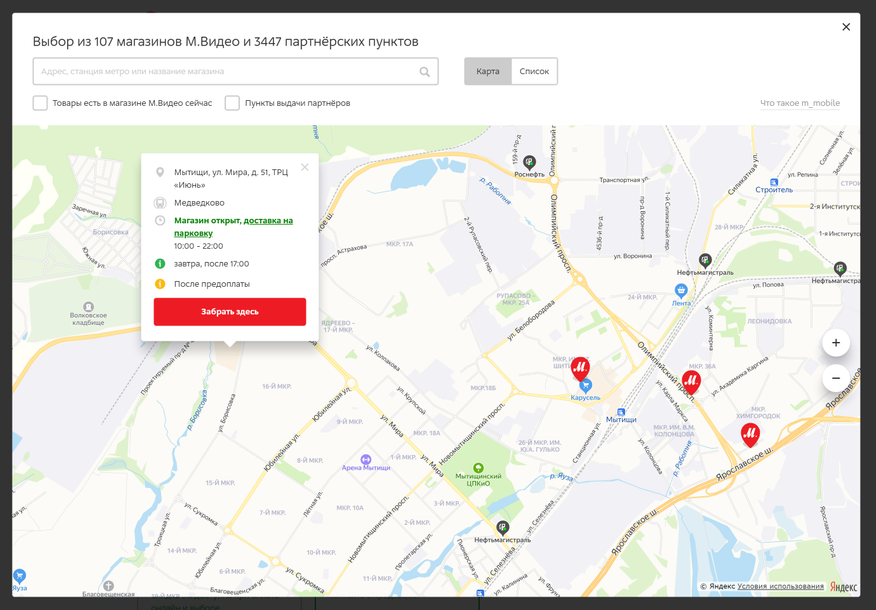Click the Лента store marker
876x610 pixels.
[680, 290]
